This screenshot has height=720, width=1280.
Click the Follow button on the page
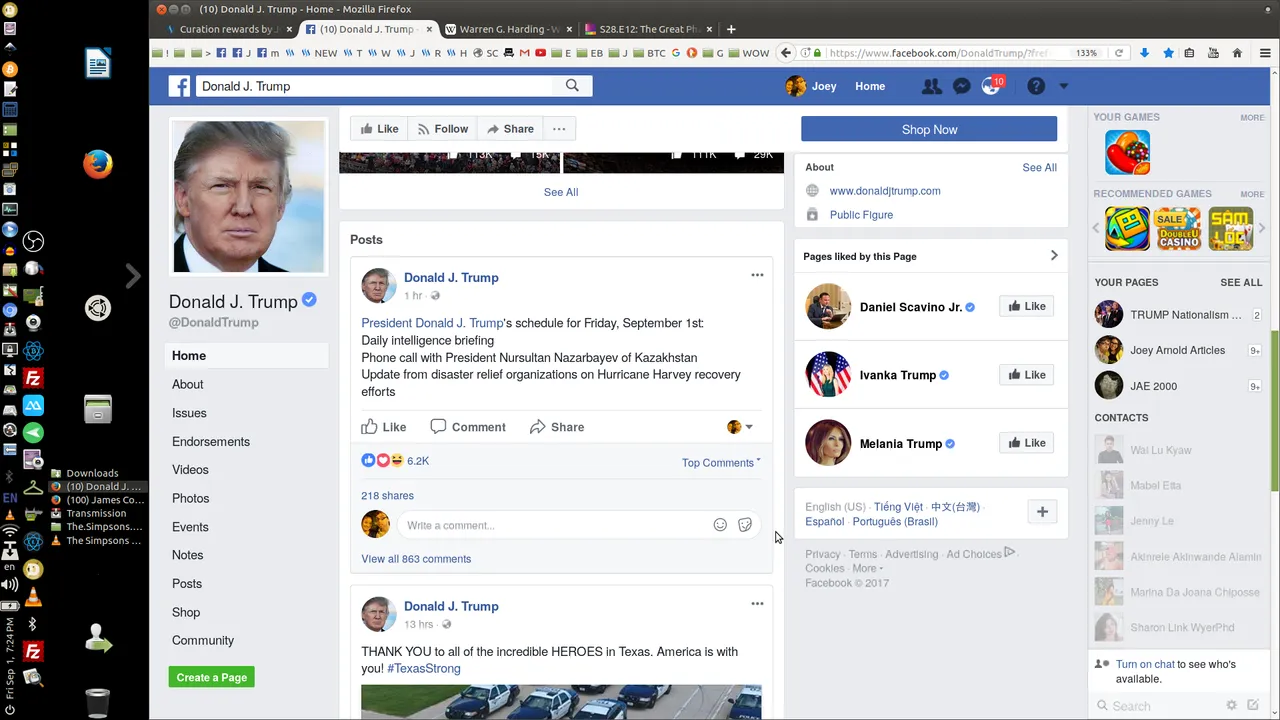[443, 129]
